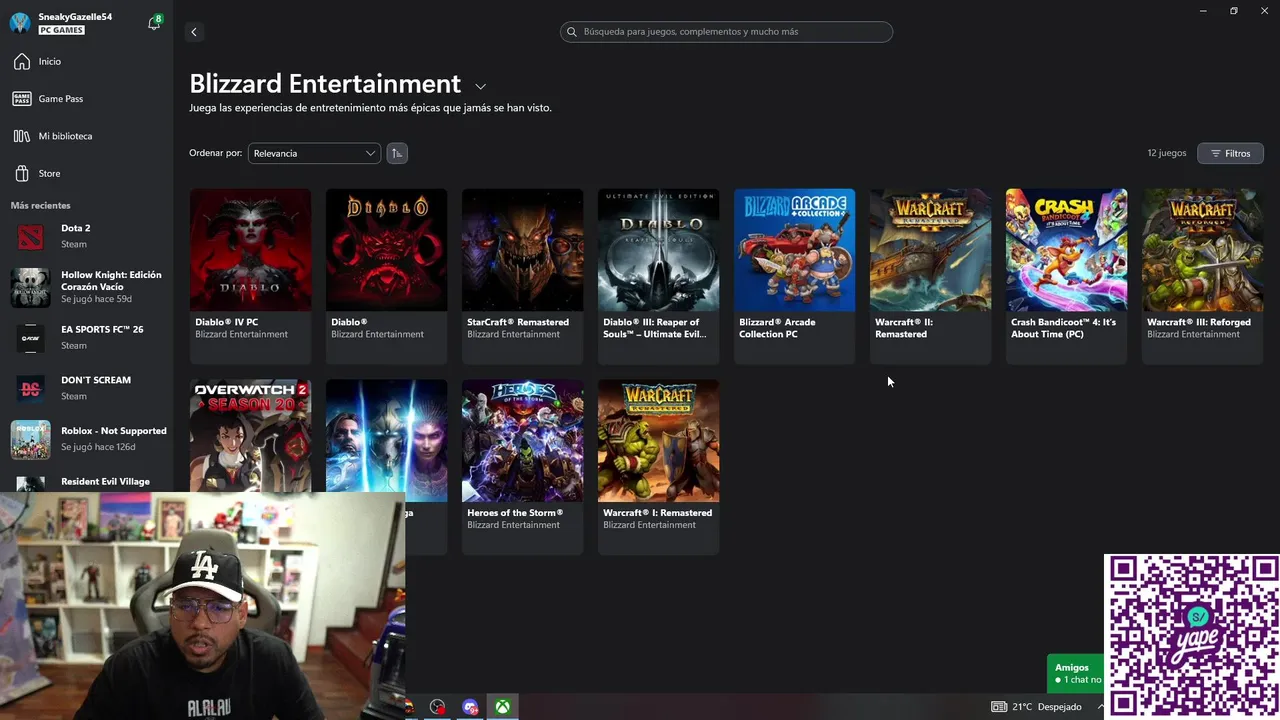Click the search box for games
This screenshot has width=1280, height=720.
tap(726, 32)
